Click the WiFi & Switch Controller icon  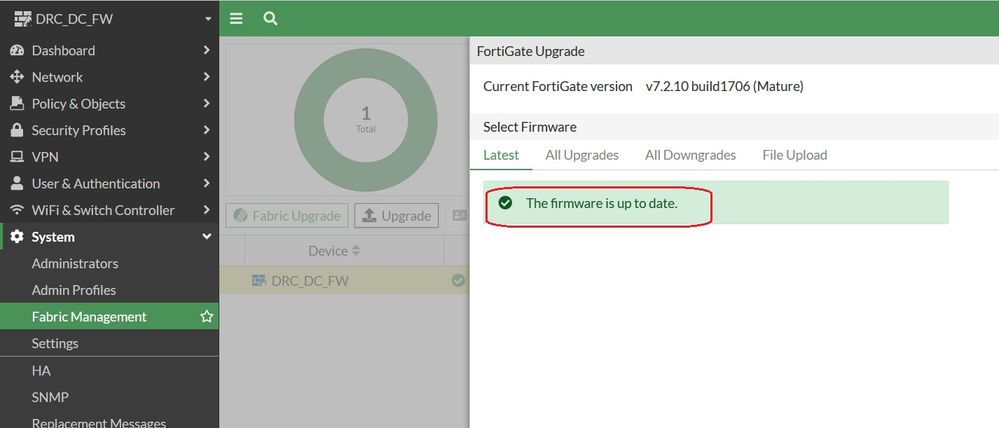click(16, 210)
